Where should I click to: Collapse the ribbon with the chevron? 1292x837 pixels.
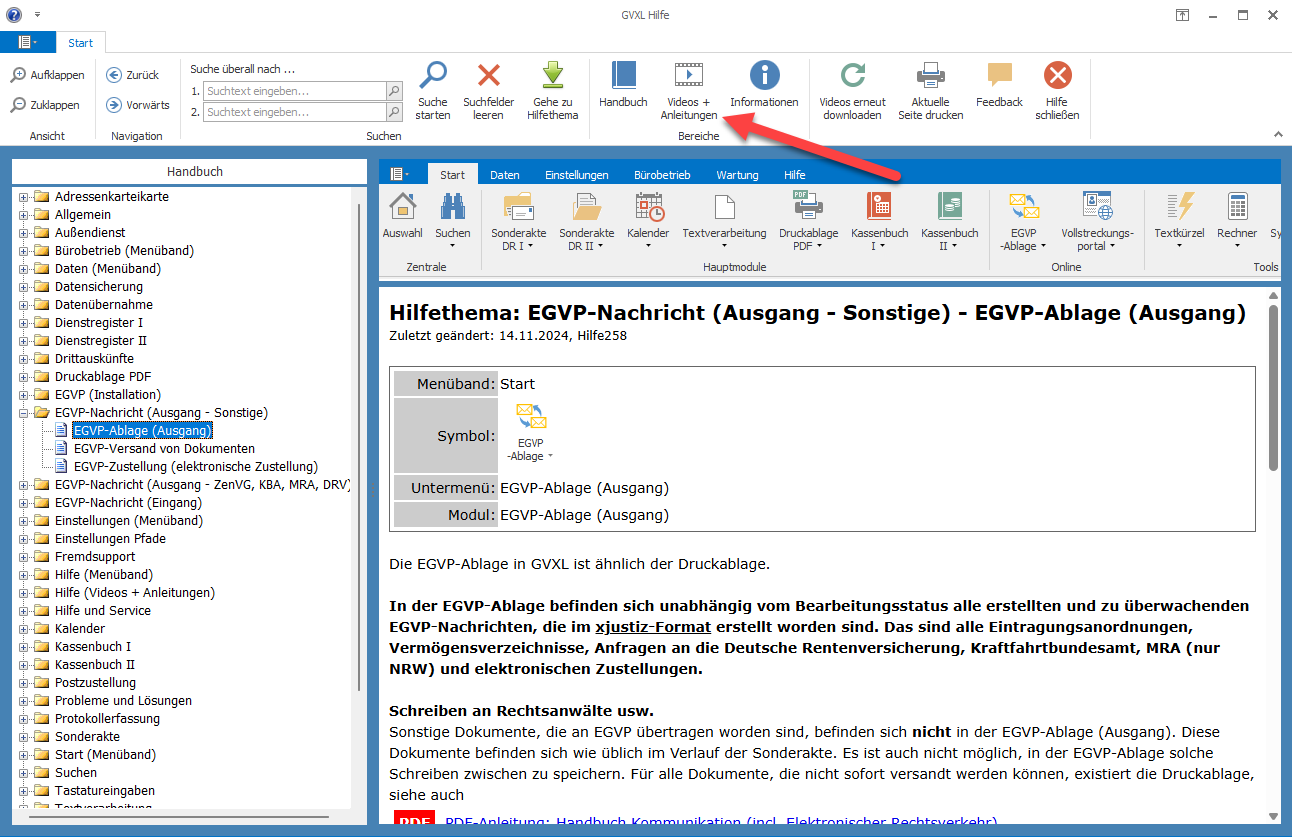click(x=1277, y=134)
